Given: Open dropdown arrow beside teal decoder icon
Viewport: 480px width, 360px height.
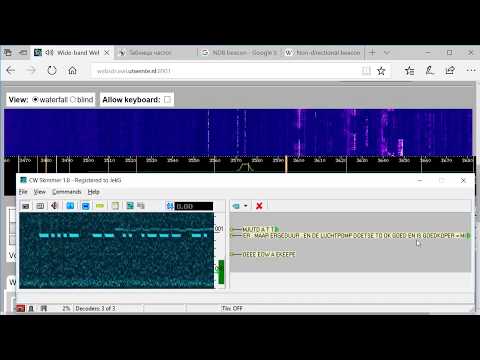Looking at the screenshot, I should 246,206.
